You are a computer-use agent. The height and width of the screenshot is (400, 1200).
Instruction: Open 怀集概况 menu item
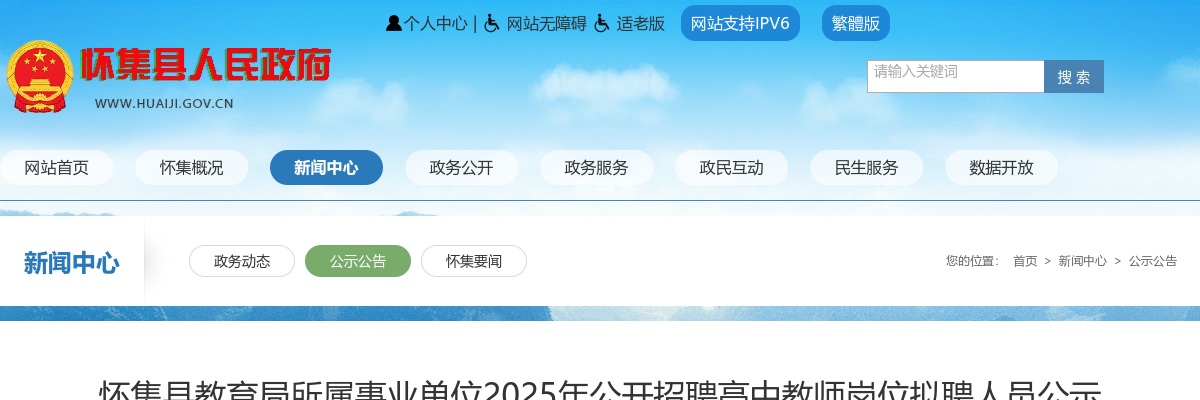click(x=192, y=168)
